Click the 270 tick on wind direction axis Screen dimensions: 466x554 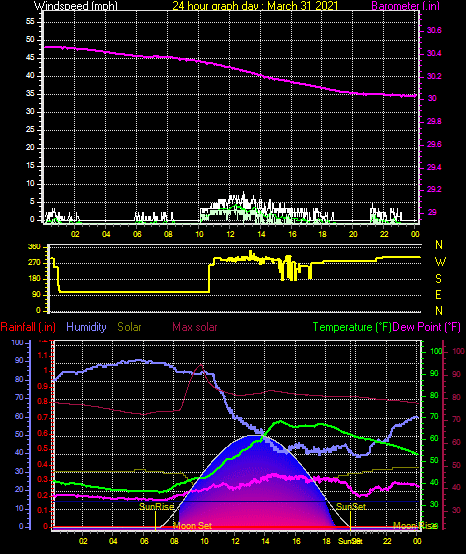click(34, 263)
